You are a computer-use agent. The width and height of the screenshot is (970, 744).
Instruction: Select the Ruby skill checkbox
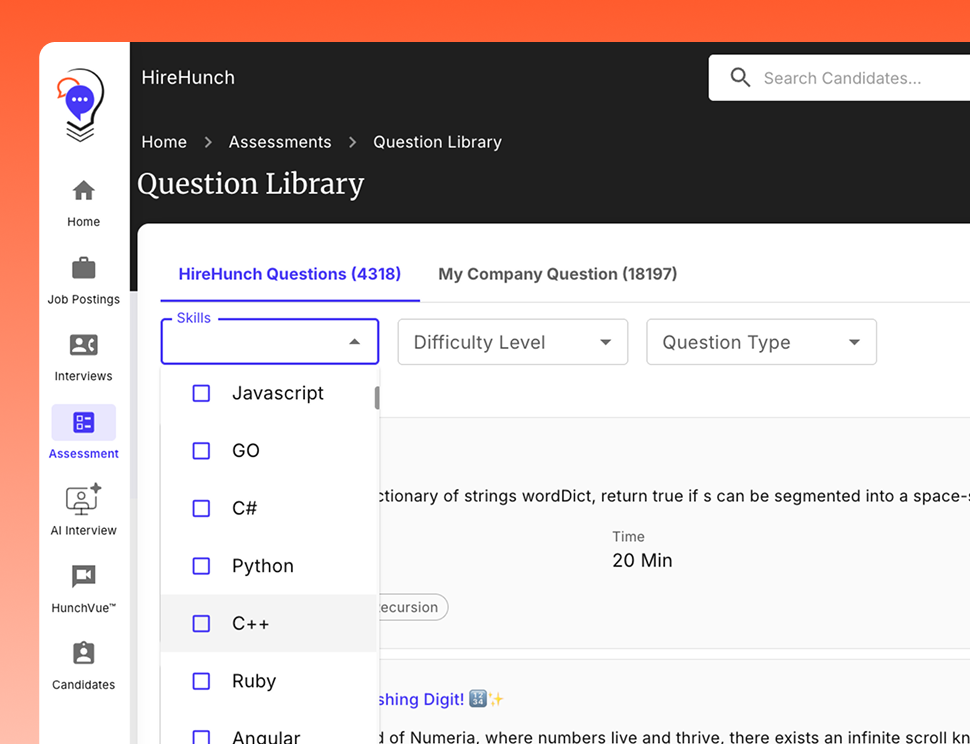point(201,681)
